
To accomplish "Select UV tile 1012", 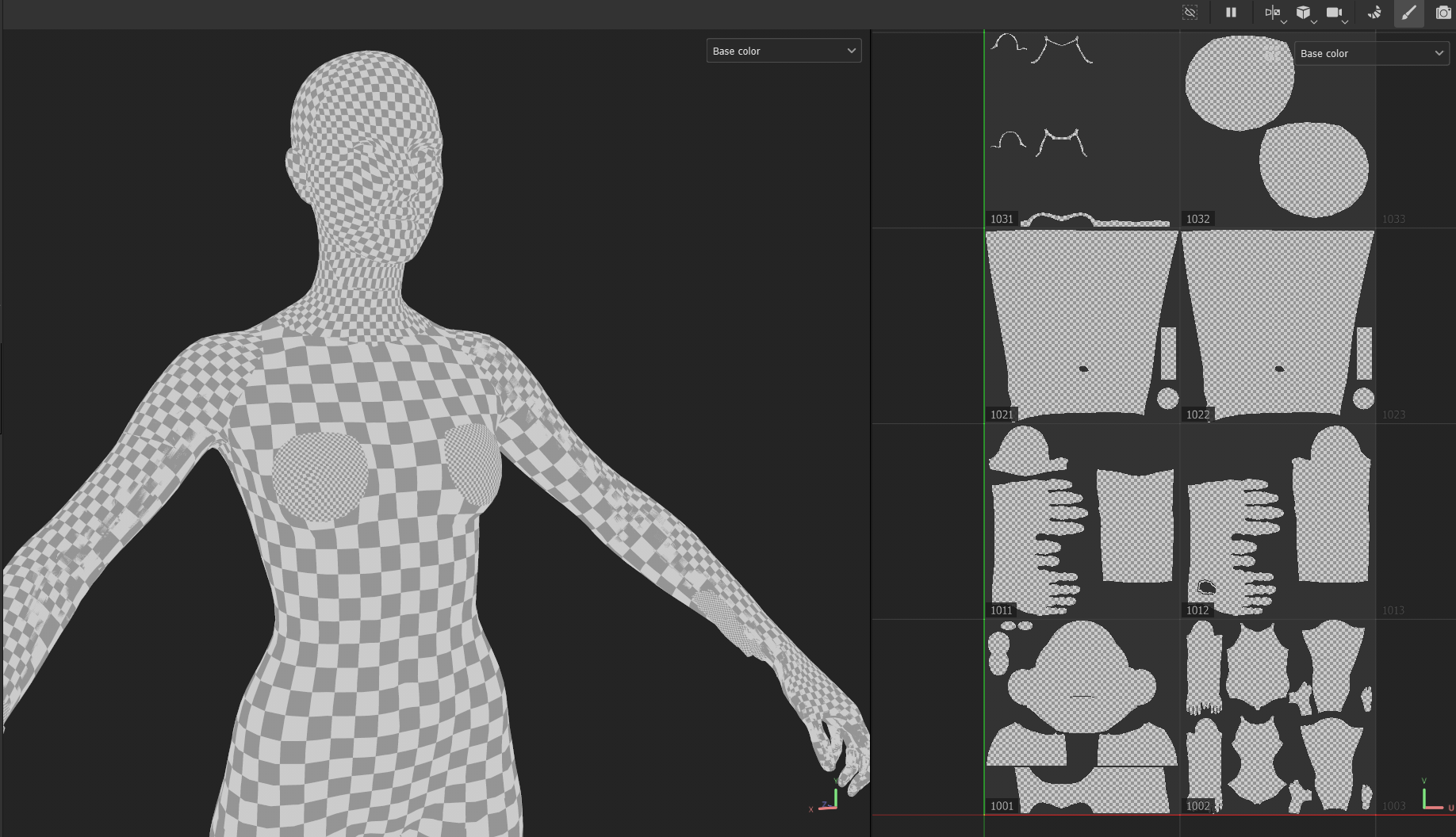I will click(1277, 523).
